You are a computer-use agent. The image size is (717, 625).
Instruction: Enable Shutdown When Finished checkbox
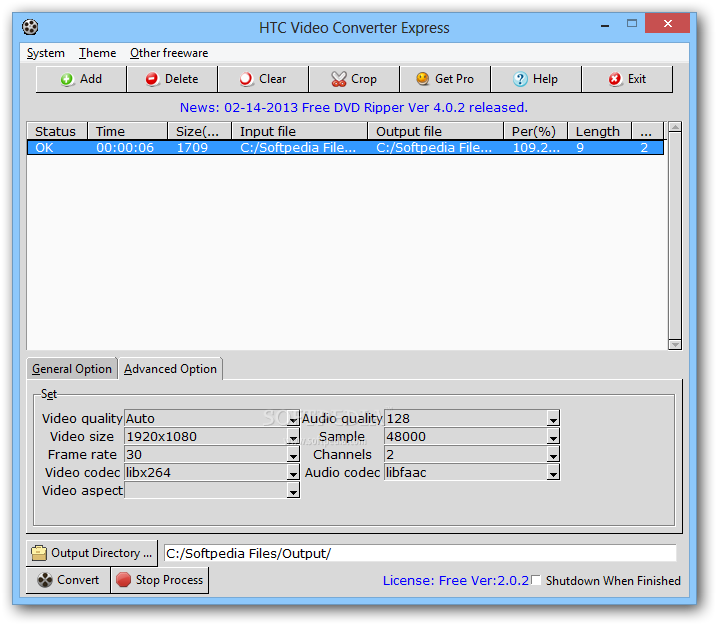tap(536, 580)
